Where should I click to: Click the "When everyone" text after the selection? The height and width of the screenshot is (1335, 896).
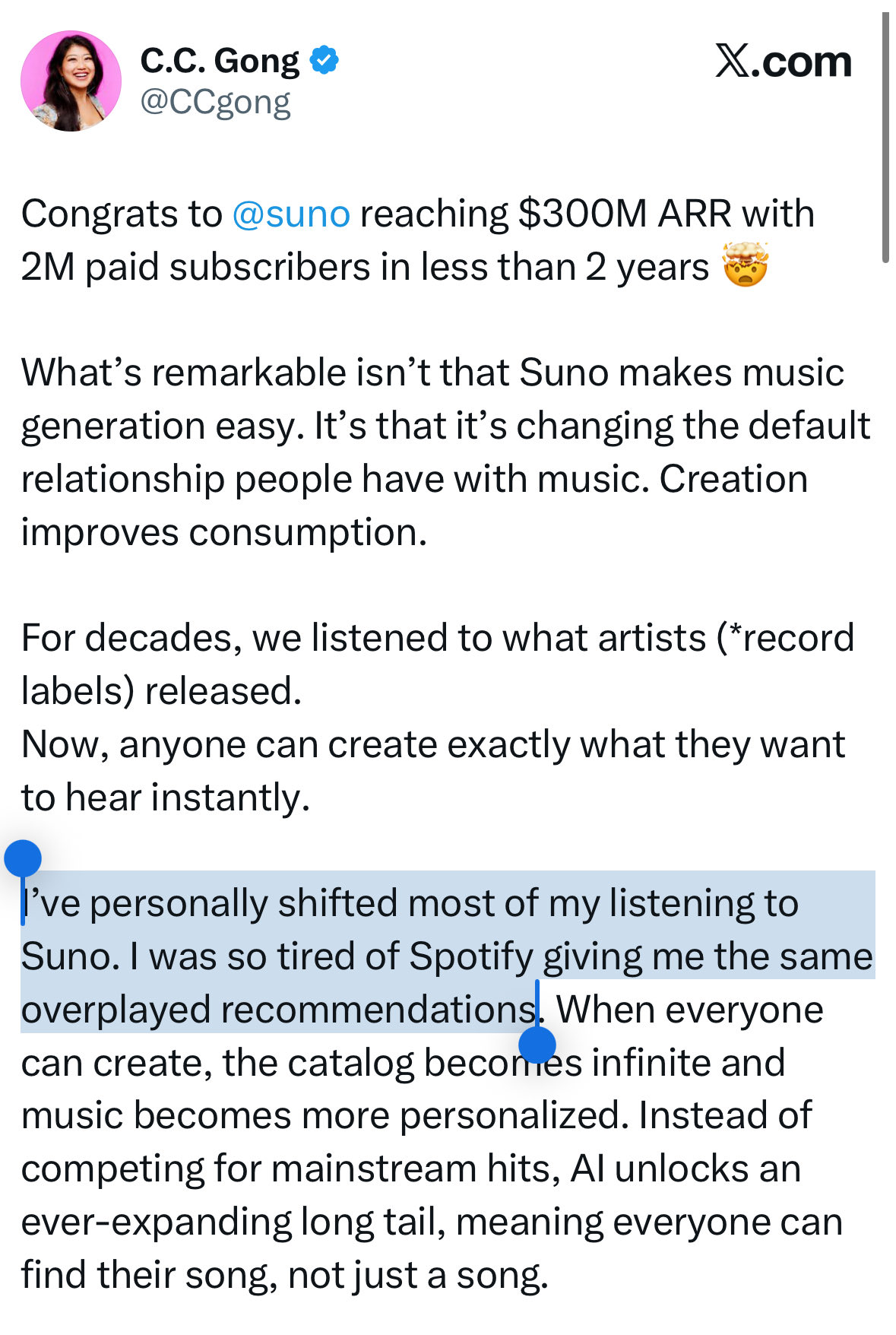click(x=689, y=1010)
